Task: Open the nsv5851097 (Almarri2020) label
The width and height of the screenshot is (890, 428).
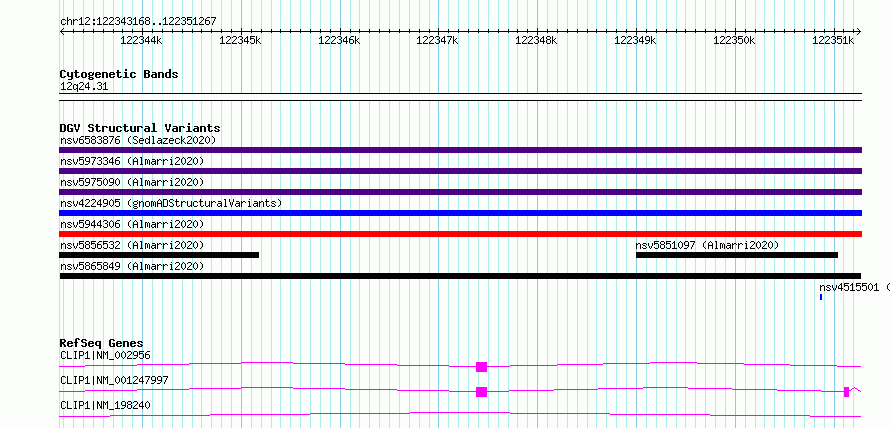Action: pyautogui.click(x=707, y=245)
